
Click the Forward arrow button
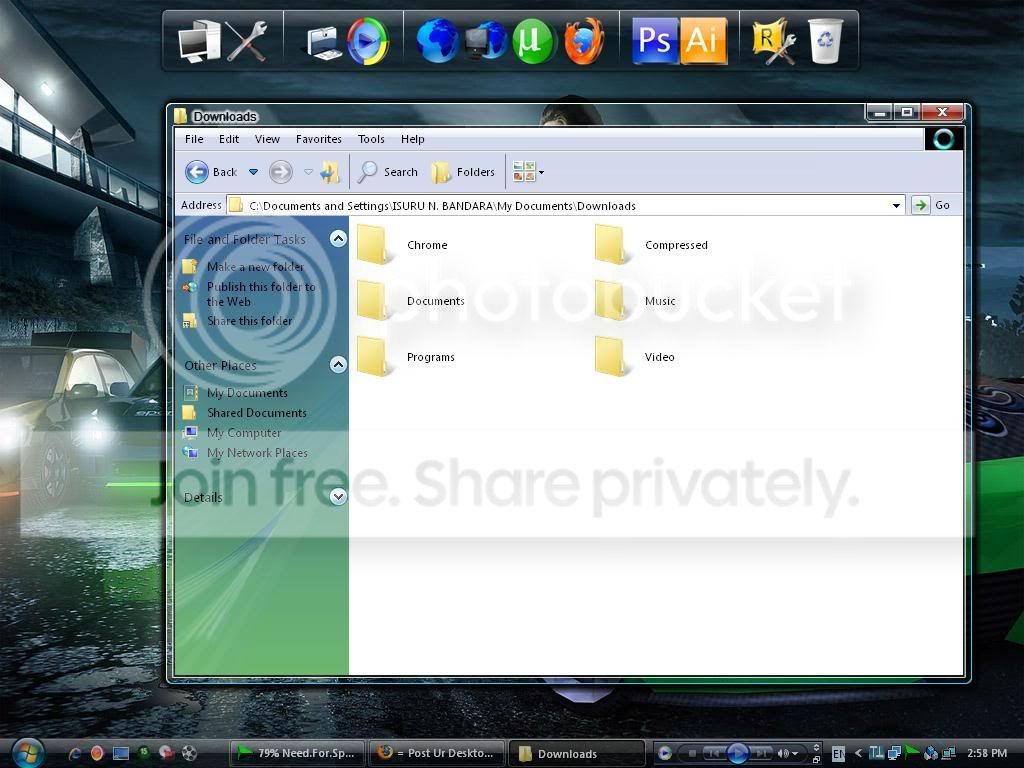point(281,172)
